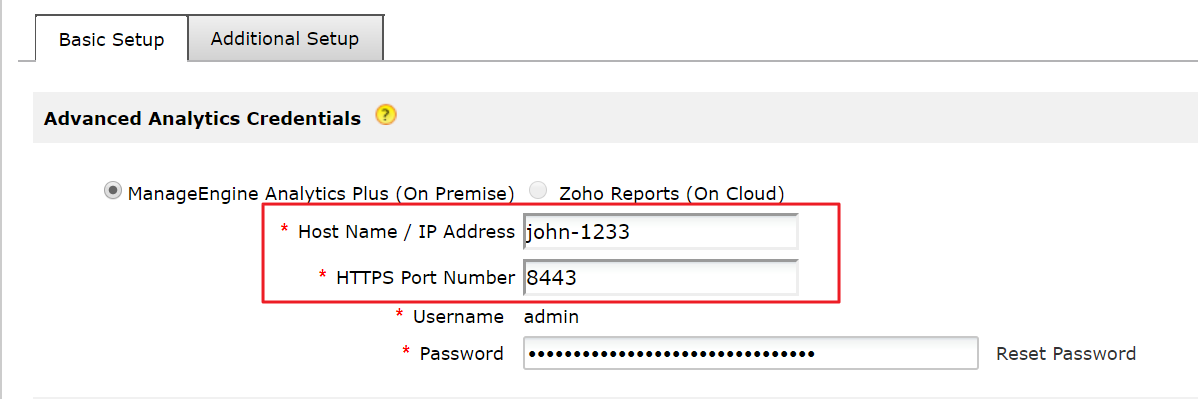Click the Host Name / IP Address label

tap(406, 232)
